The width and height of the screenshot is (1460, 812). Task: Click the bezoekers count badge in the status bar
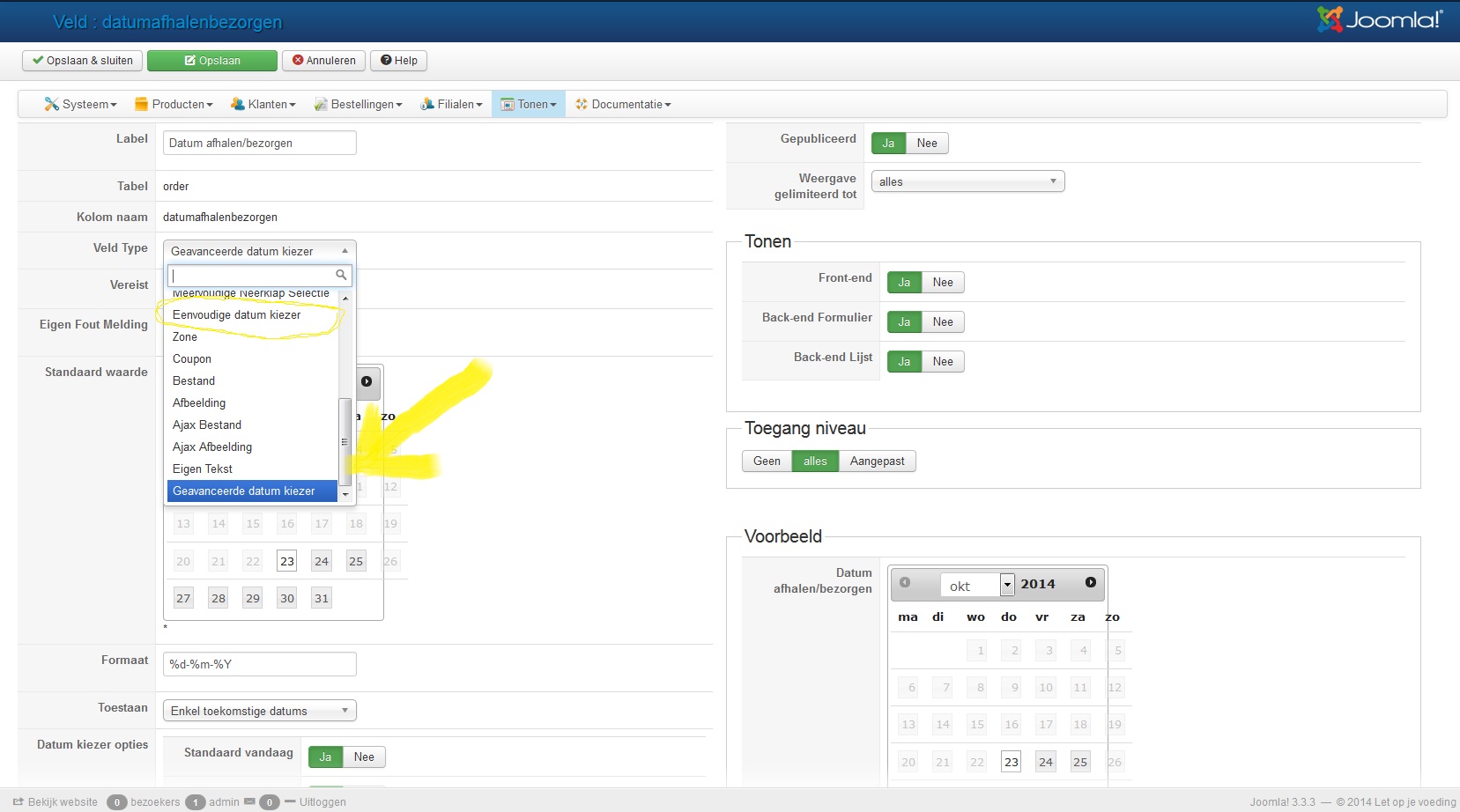(x=116, y=802)
